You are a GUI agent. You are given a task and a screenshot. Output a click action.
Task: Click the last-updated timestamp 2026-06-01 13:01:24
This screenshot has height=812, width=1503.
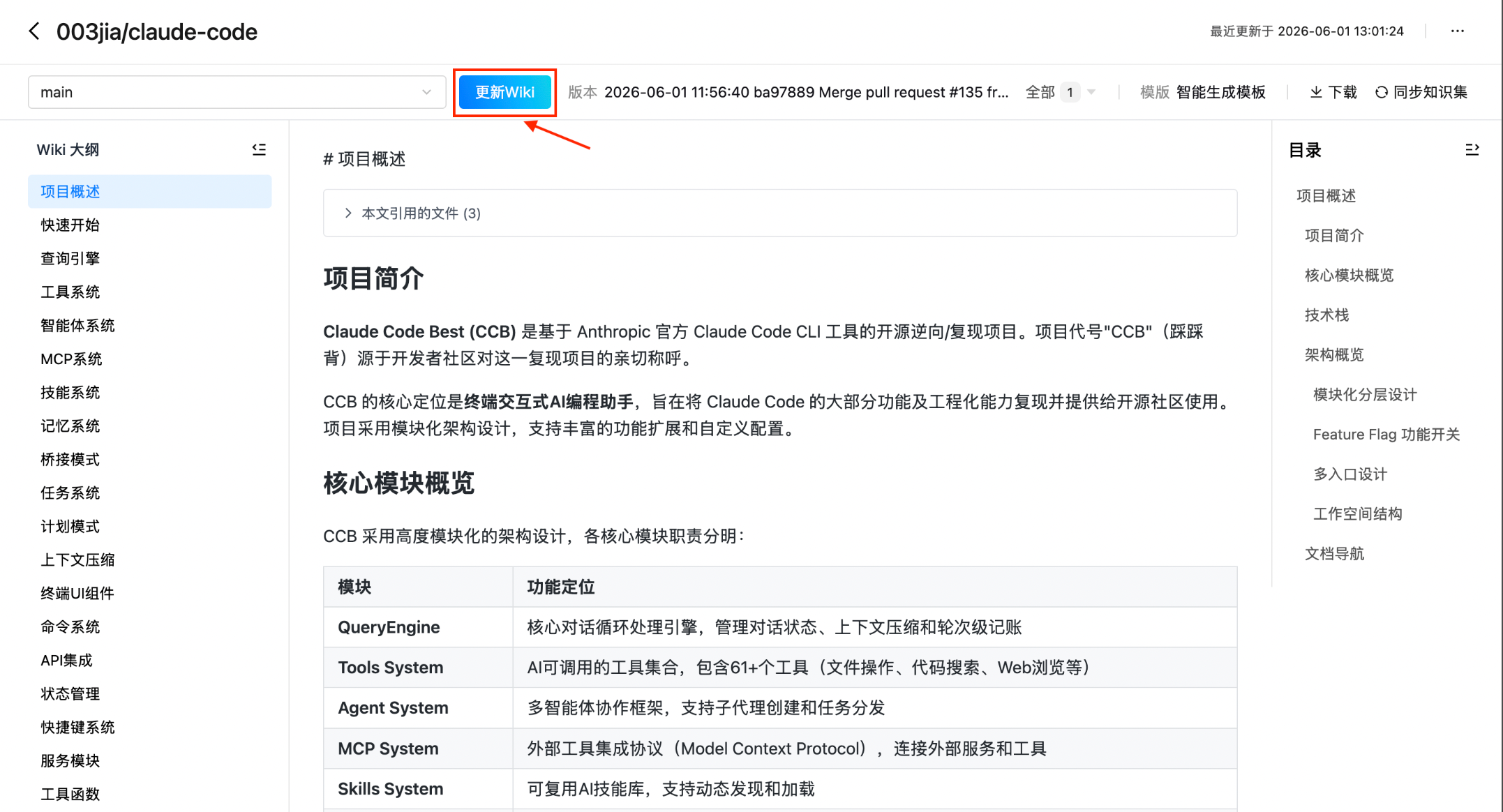(1340, 31)
